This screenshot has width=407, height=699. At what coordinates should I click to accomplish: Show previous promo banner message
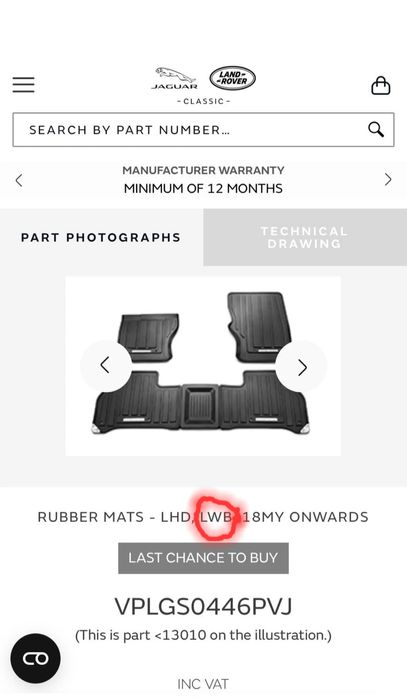click(x=19, y=181)
